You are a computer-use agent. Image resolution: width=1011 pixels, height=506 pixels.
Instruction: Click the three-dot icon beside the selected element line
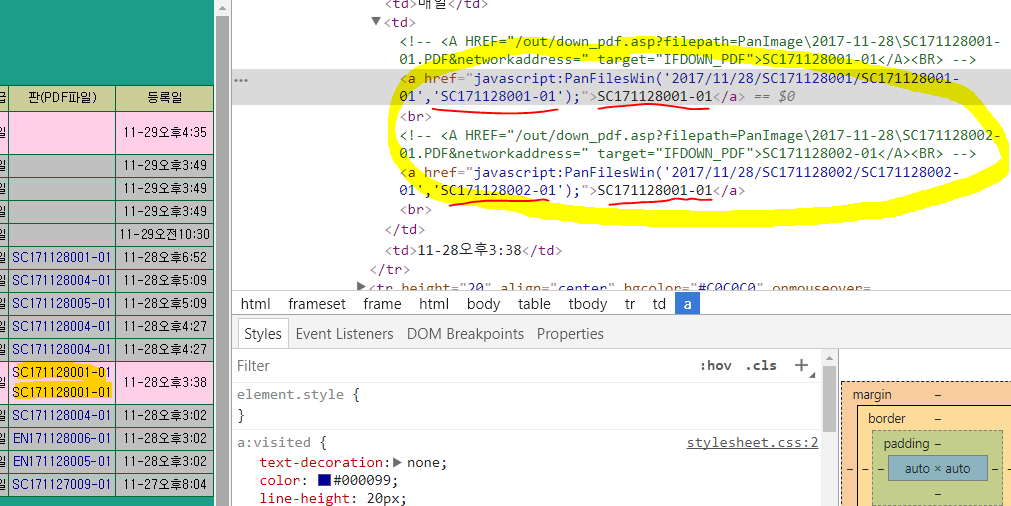click(x=241, y=79)
